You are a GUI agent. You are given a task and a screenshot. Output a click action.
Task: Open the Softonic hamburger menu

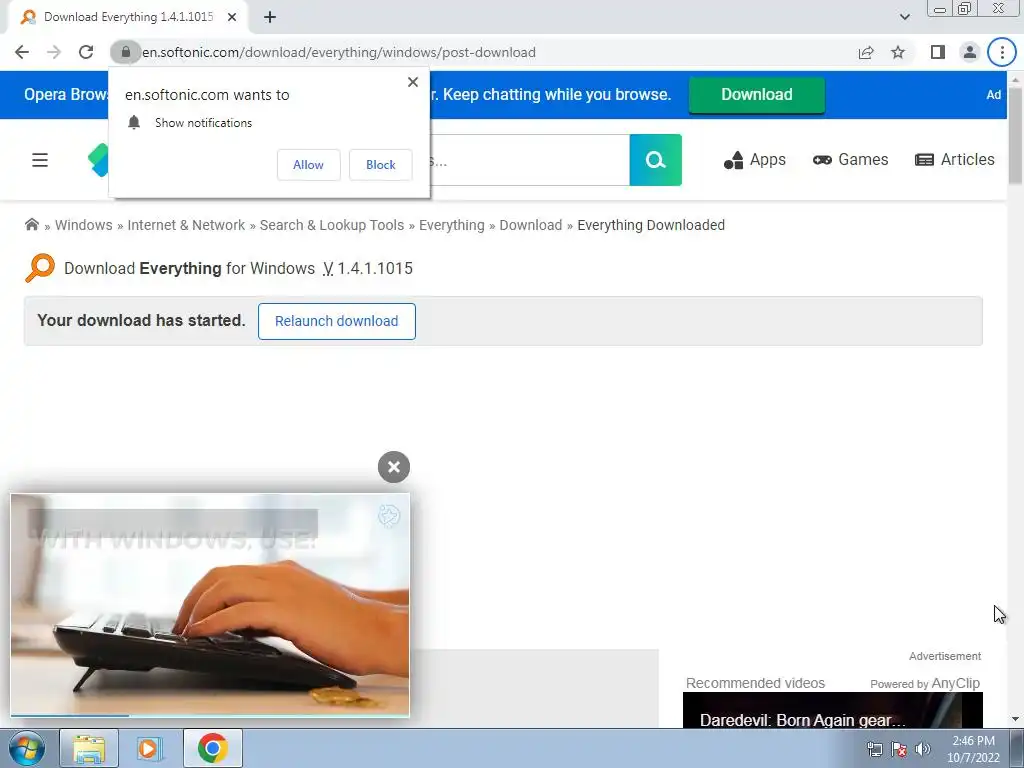[40, 160]
